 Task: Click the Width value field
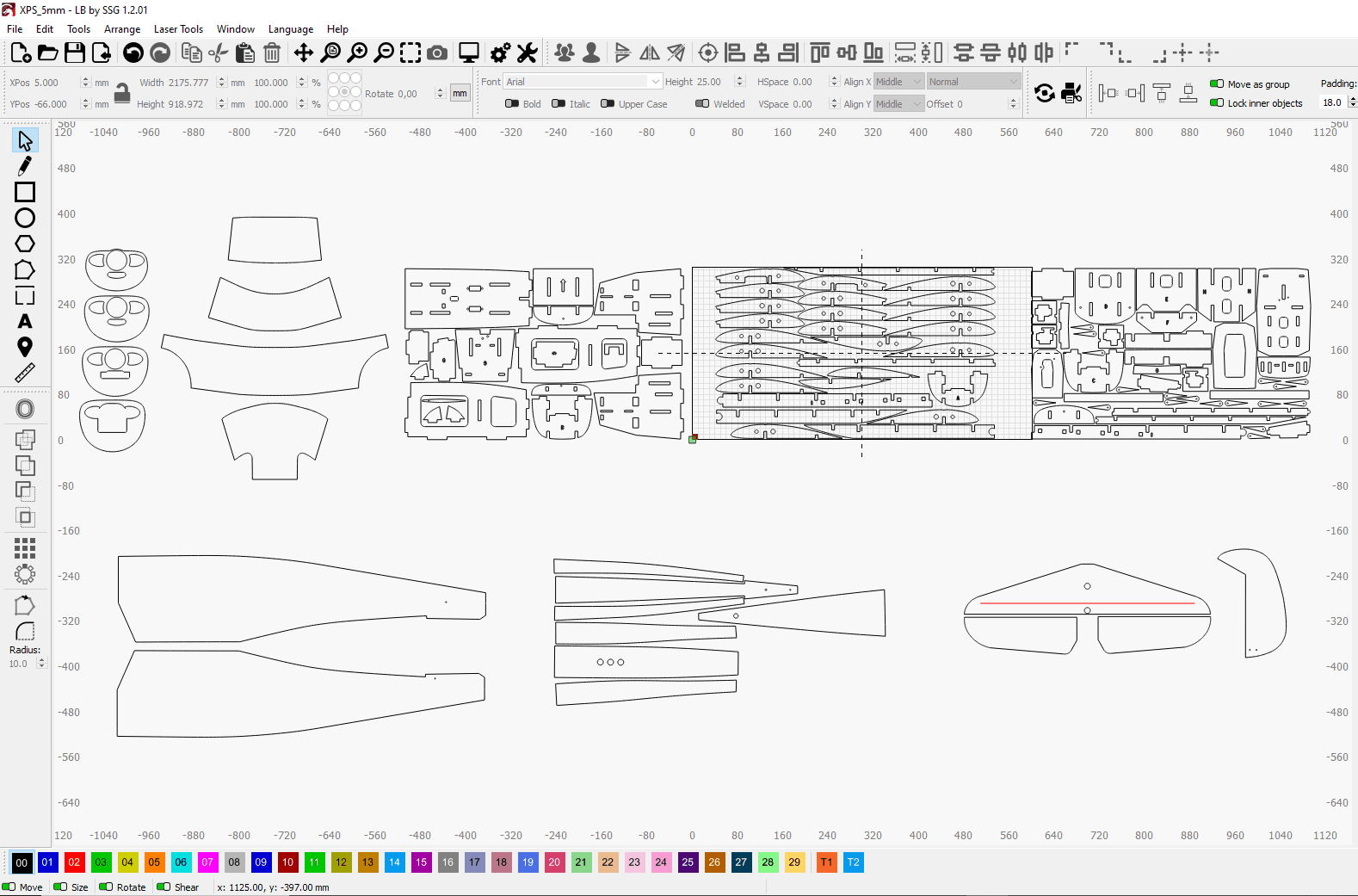click(188, 83)
